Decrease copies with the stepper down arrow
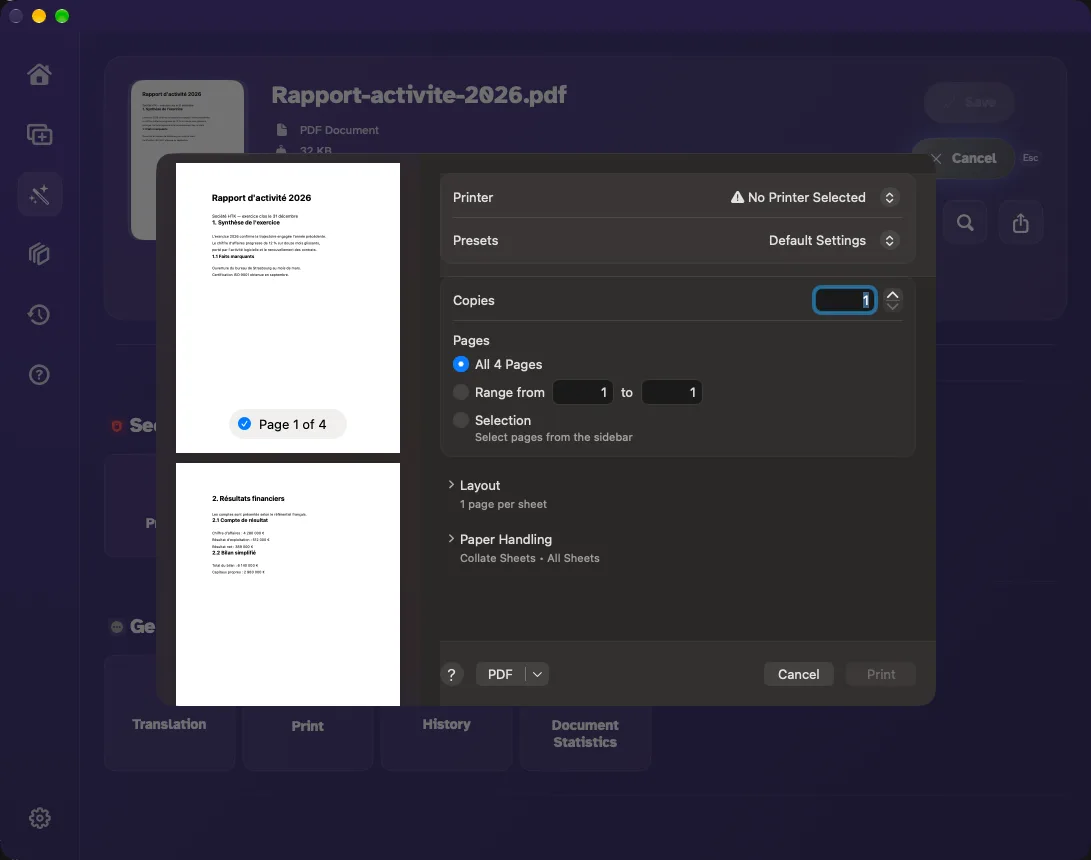 point(892,306)
